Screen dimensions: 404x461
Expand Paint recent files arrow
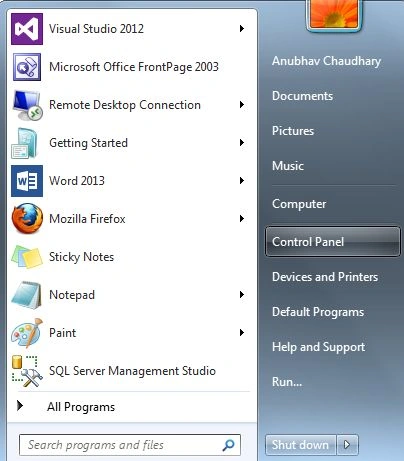pos(242,333)
